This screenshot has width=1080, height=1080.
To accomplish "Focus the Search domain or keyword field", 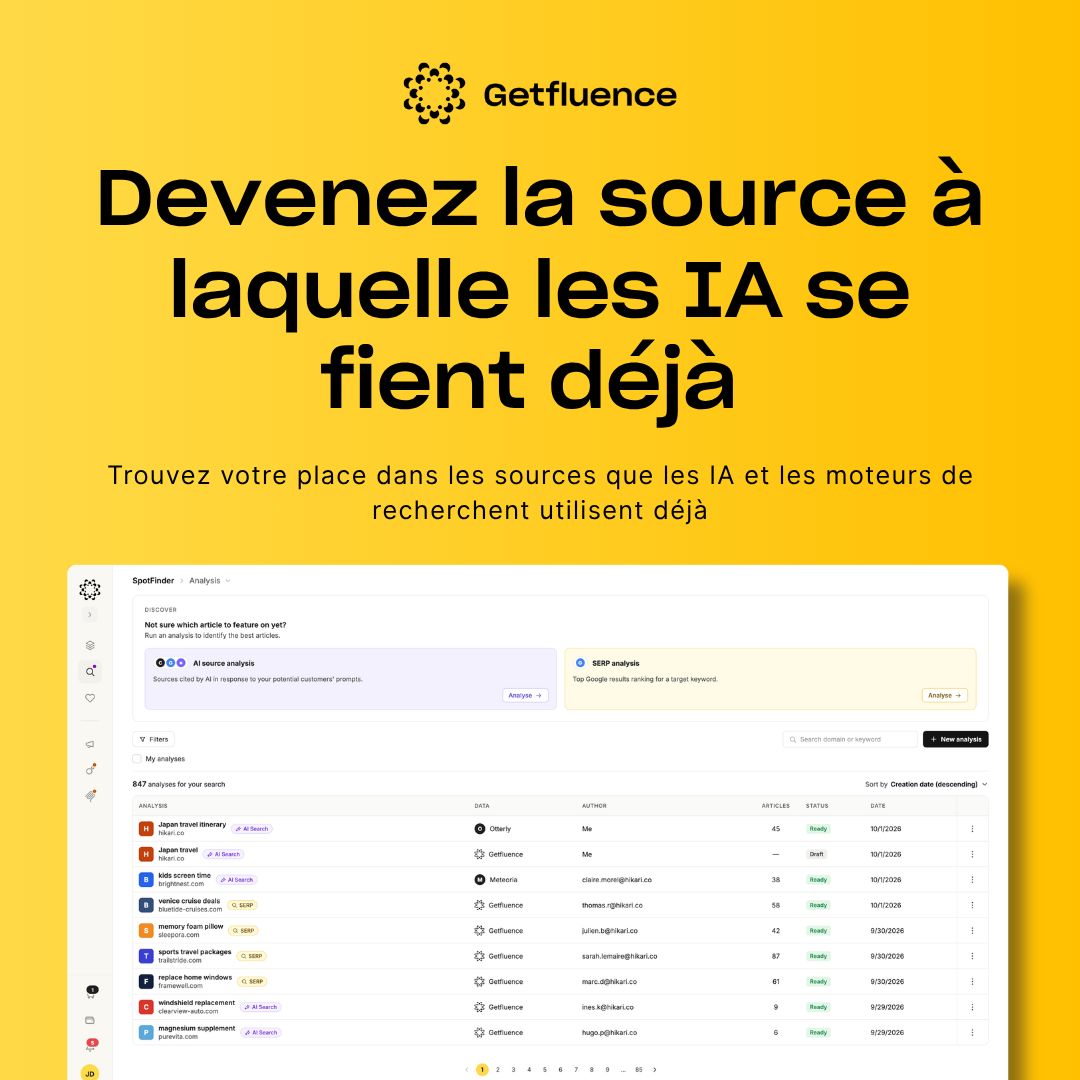I will coord(850,739).
